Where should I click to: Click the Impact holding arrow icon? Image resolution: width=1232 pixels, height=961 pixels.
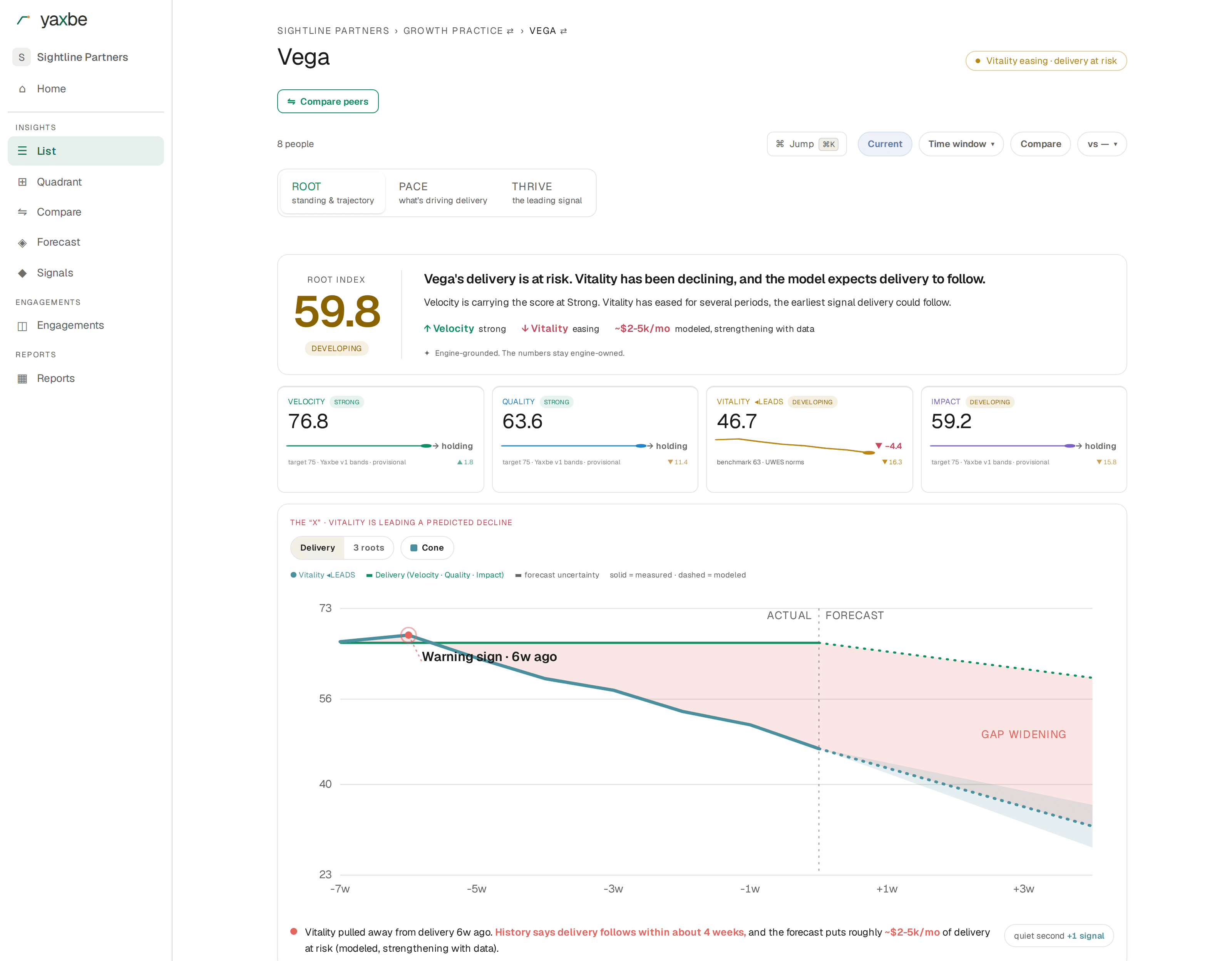tap(1078, 446)
